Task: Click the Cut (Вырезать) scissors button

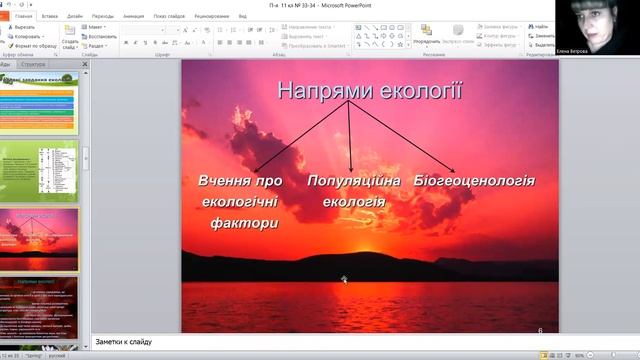Action: 22,27
